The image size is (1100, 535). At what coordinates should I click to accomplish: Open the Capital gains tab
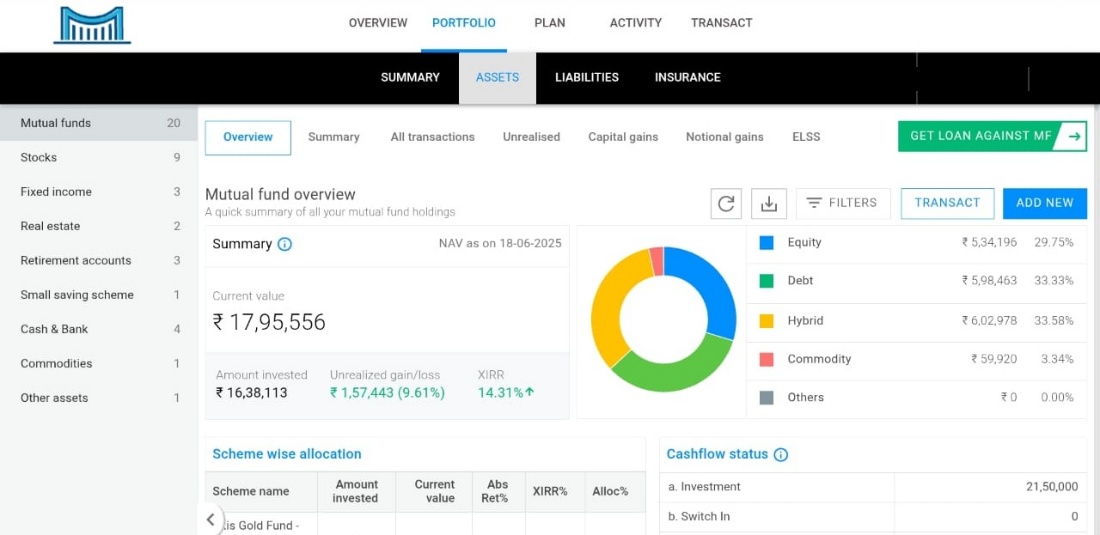tap(623, 137)
